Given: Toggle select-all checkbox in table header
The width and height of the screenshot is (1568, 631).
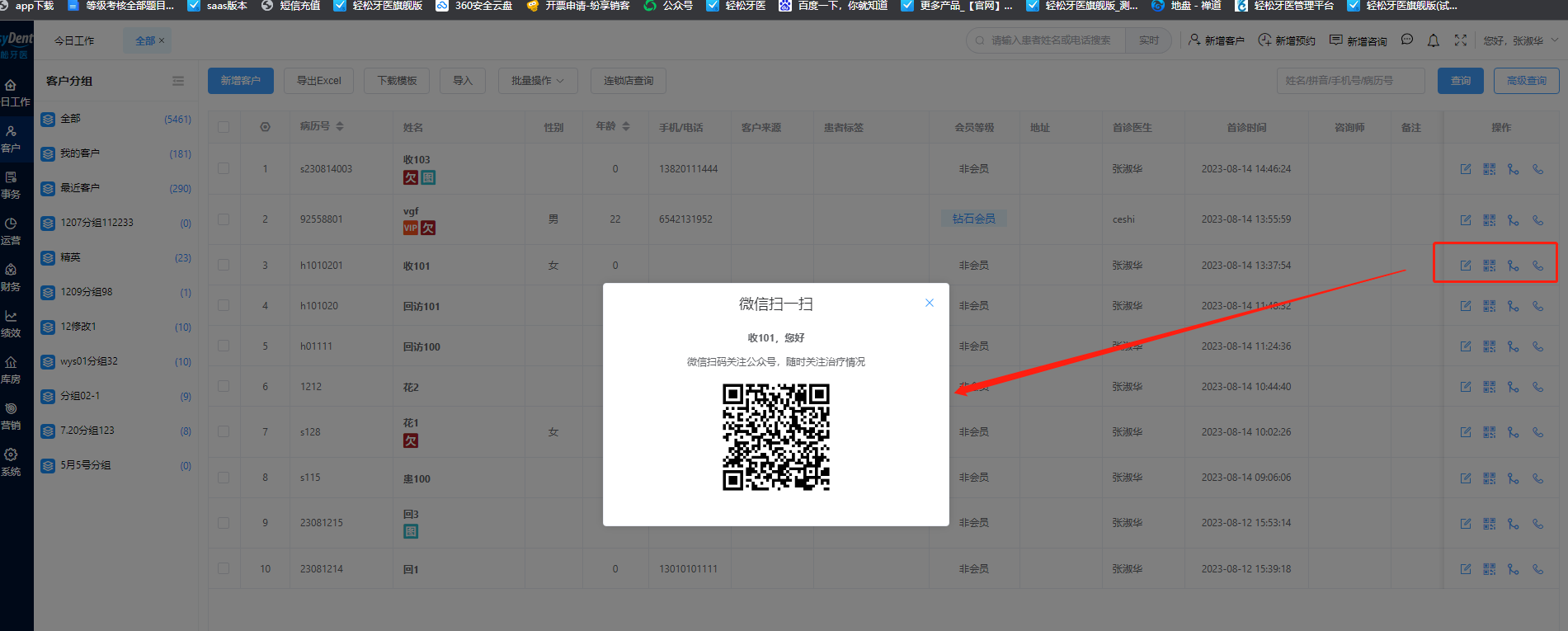Looking at the screenshot, I should click(x=224, y=127).
